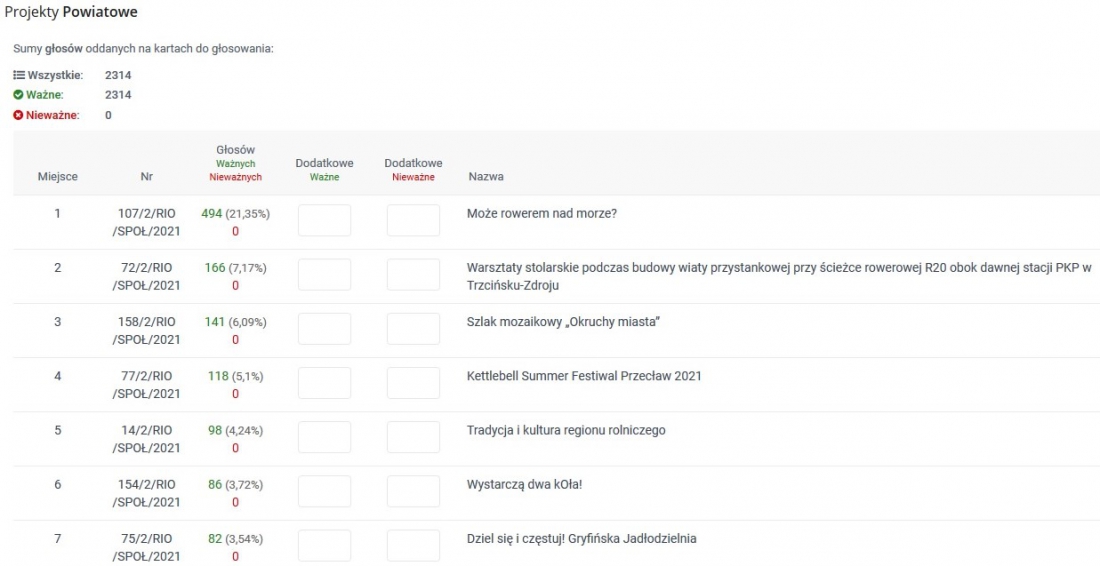The height and width of the screenshot is (566, 1100).
Task: Click Dodatkowe Nieważne field for Kettlebell Summer Festiwal
Action: click(x=413, y=383)
